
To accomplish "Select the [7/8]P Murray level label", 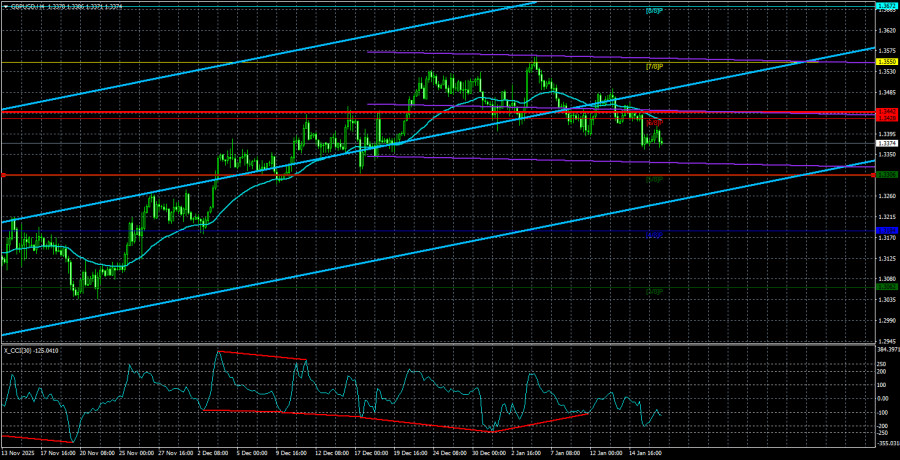I will click(653, 67).
